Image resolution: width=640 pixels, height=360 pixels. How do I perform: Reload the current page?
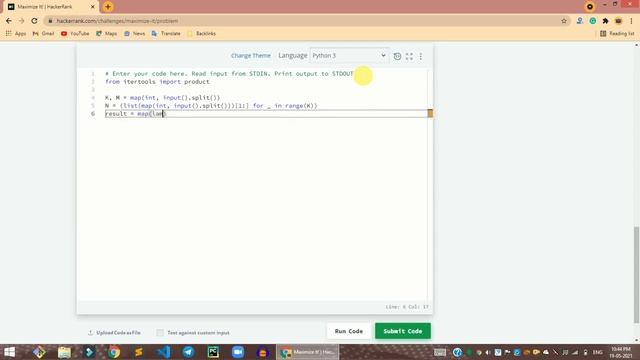coord(34,21)
